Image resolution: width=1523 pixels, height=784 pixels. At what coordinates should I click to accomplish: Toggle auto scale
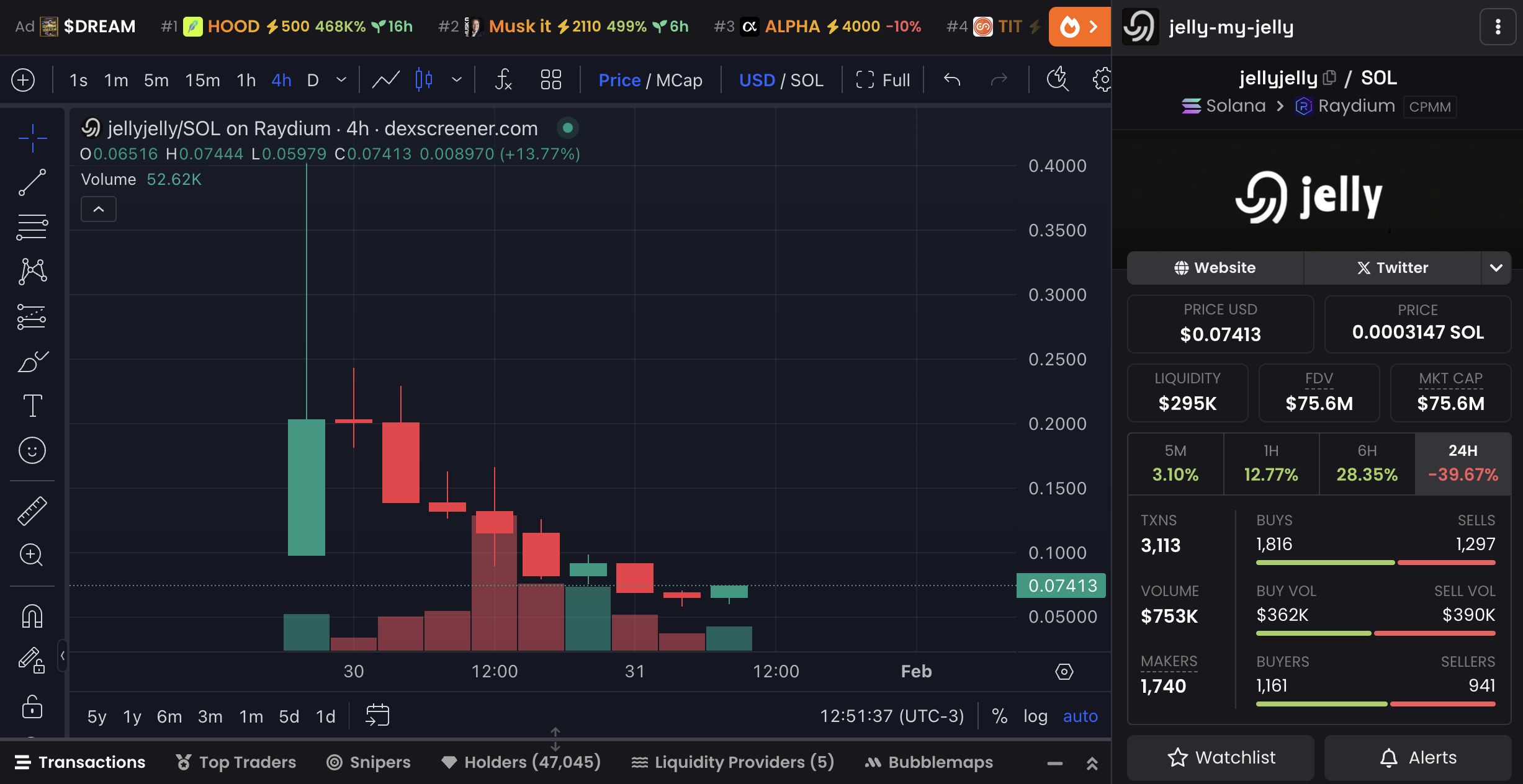tap(1080, 716)
